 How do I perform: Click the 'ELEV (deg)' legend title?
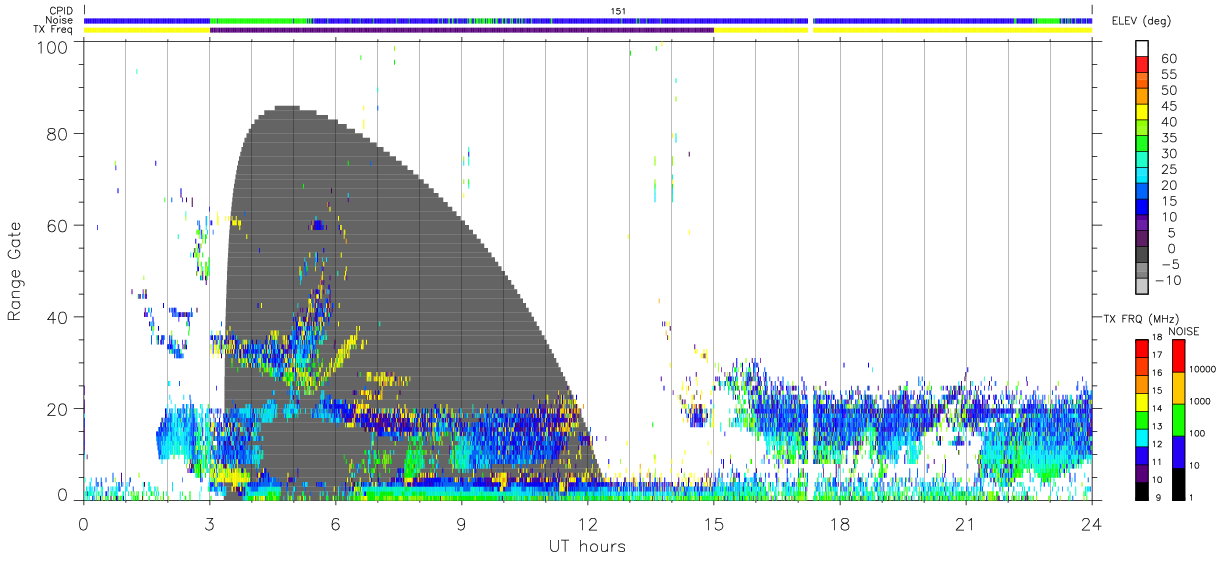pyautogui.click(x=1141, y=22)
